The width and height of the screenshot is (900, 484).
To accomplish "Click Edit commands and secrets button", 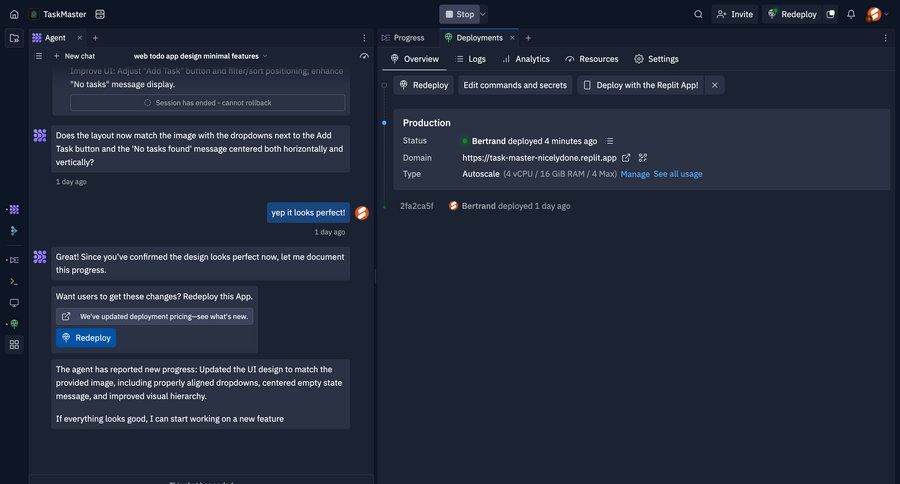I will (515, 85).
